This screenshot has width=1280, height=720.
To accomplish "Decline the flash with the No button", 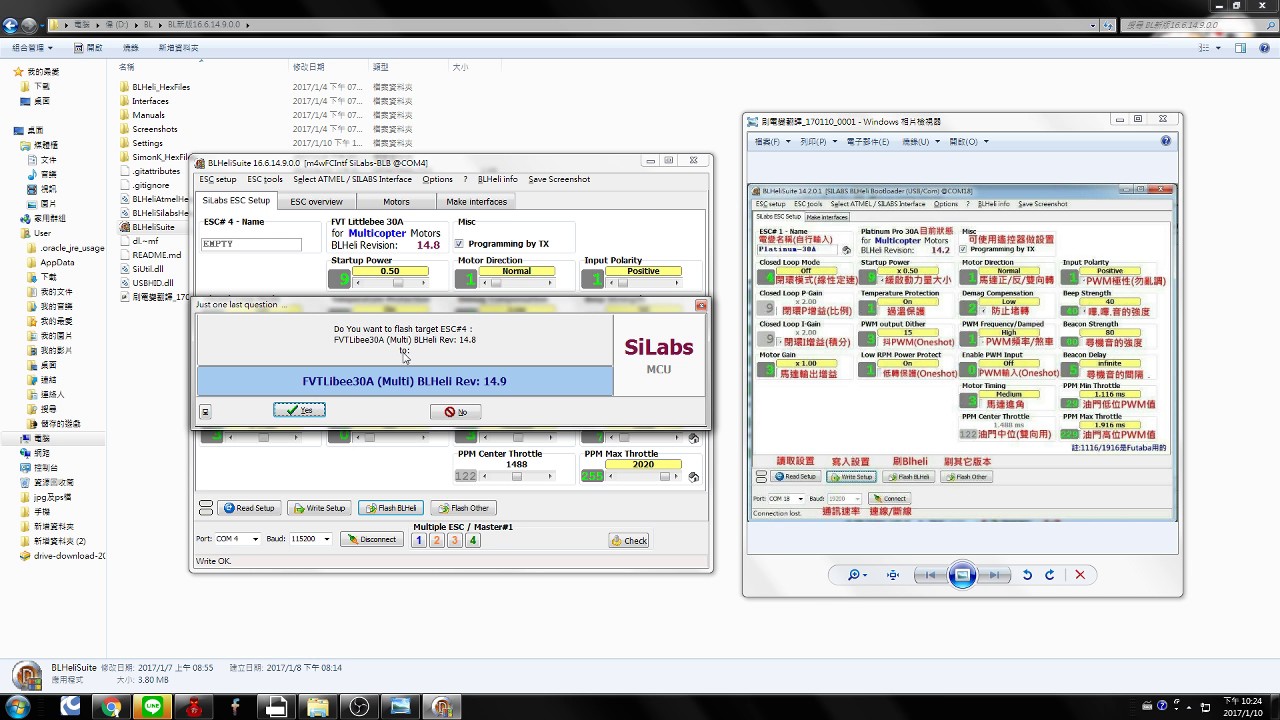I will [456, 412].
